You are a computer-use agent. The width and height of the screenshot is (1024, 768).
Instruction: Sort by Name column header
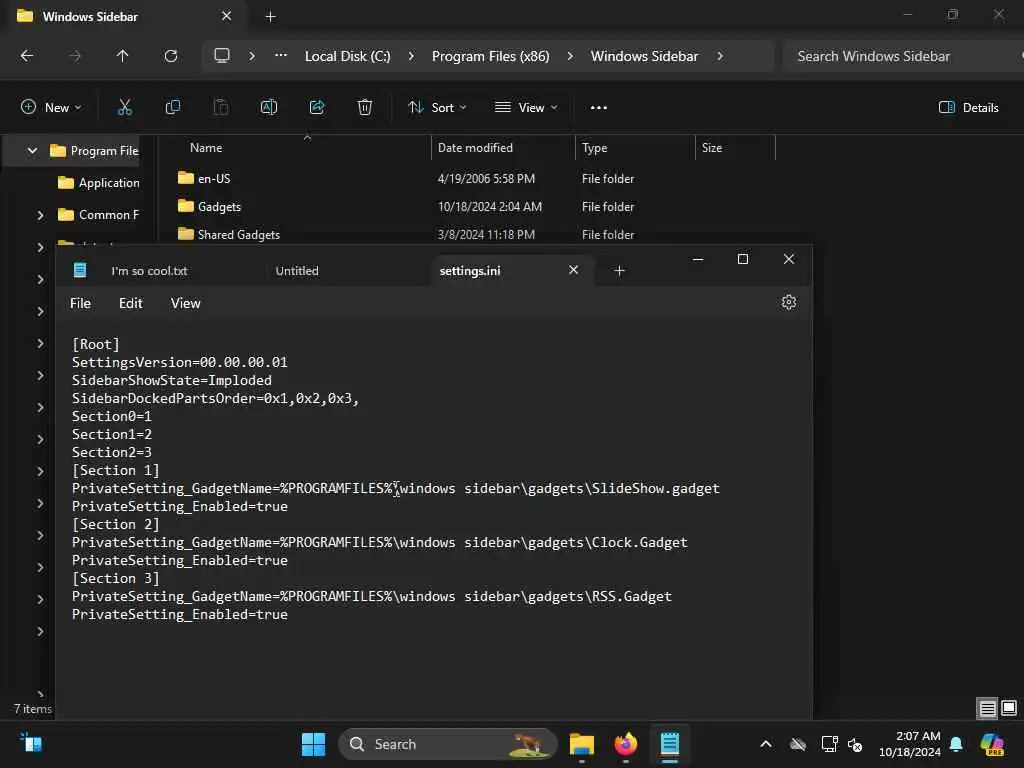coord(206,148)
